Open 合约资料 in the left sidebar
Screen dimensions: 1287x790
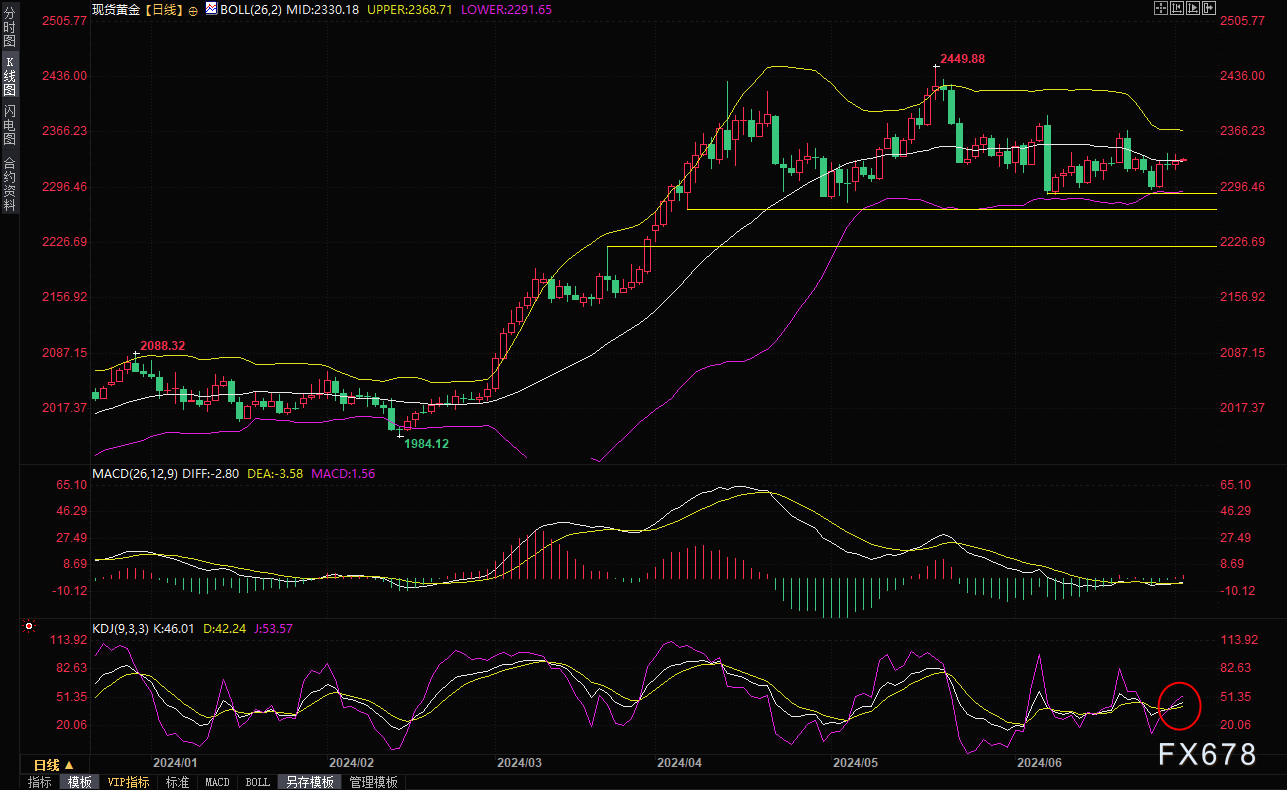(9, 183)
